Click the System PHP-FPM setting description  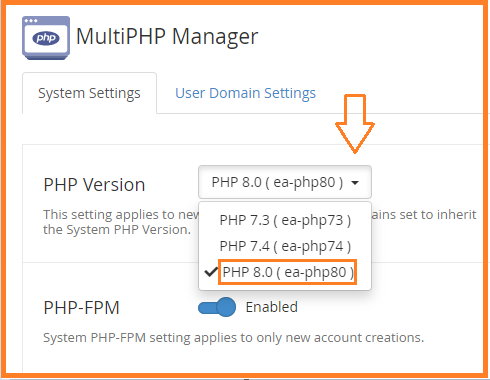233,338
